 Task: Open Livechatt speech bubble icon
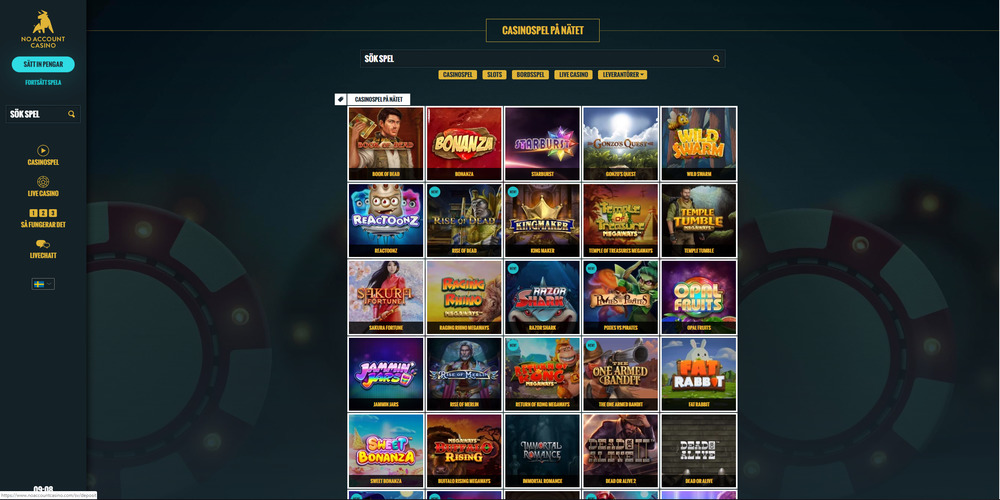click(x=43, y=244)
